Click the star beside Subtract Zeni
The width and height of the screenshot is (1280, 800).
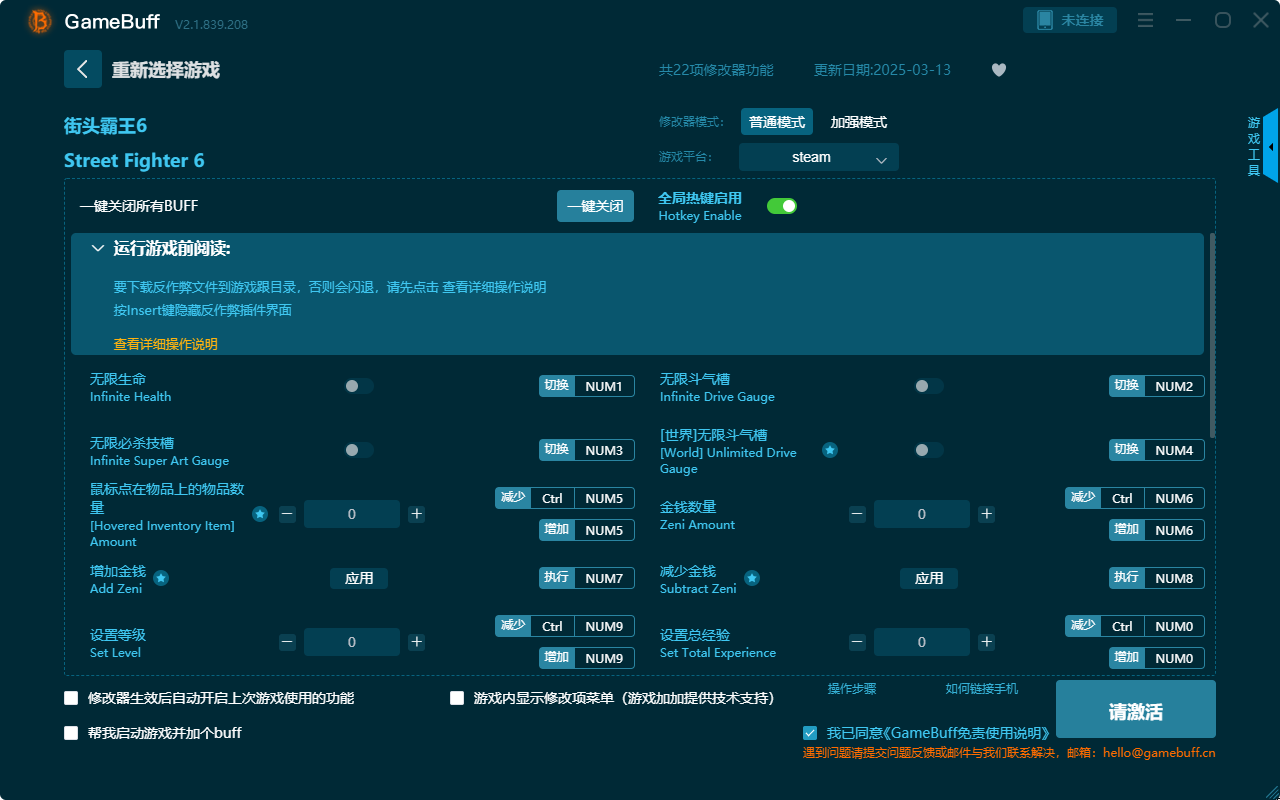point(751,578)
